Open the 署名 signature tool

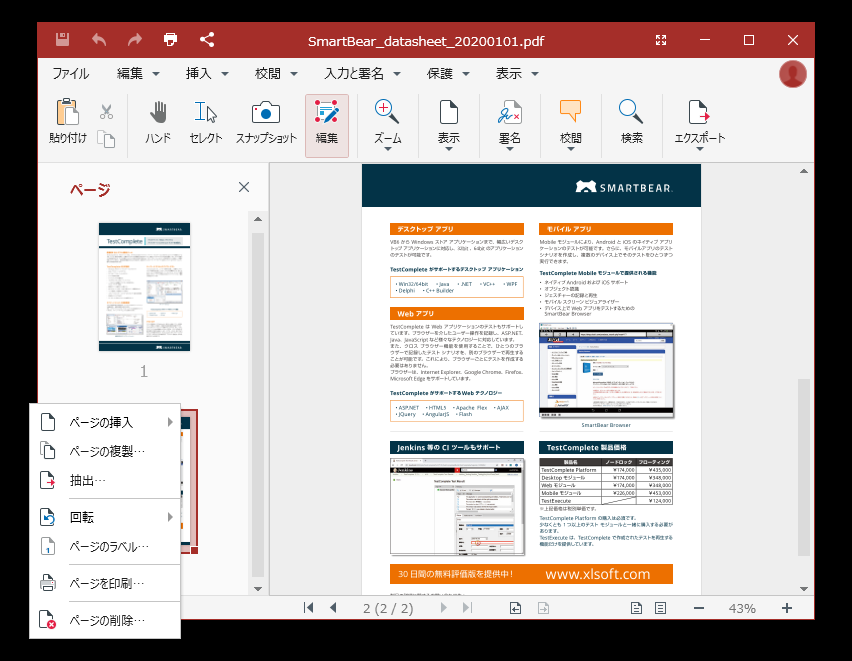(510, 126)
